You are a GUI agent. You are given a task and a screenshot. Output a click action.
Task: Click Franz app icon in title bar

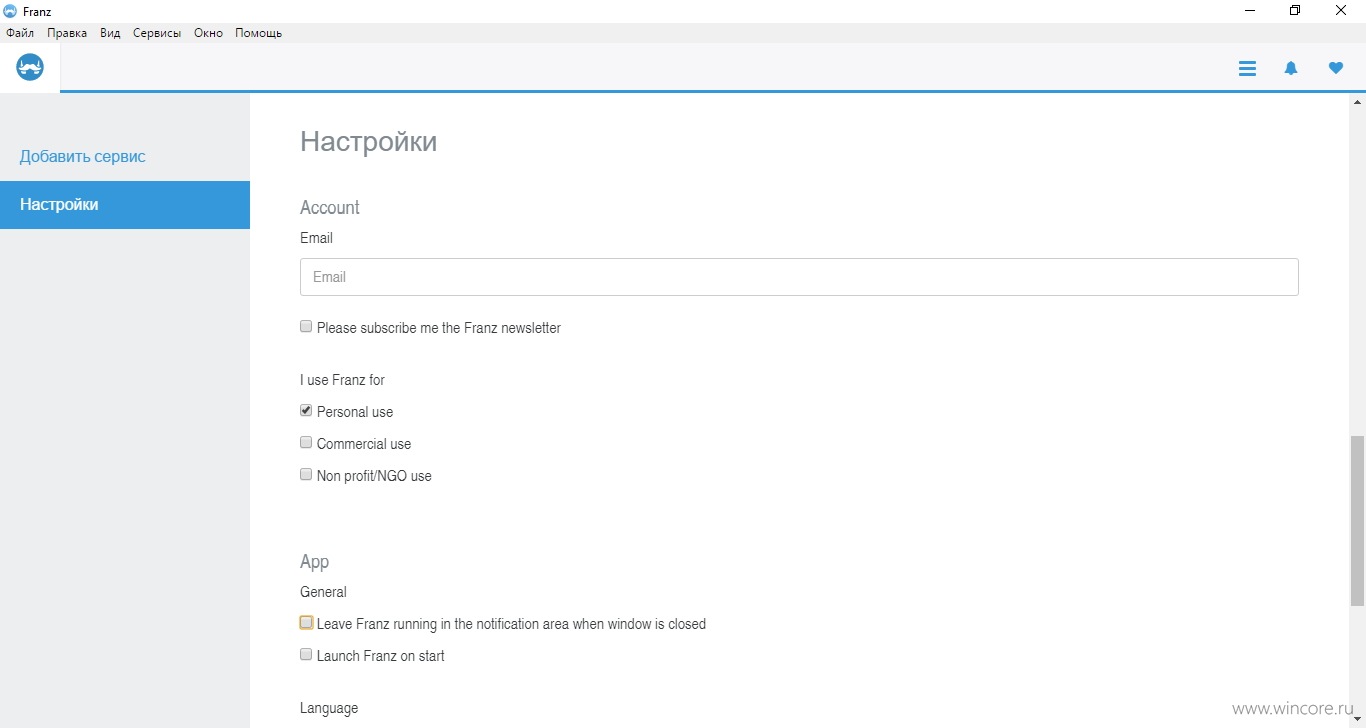[x=10, y=11]
